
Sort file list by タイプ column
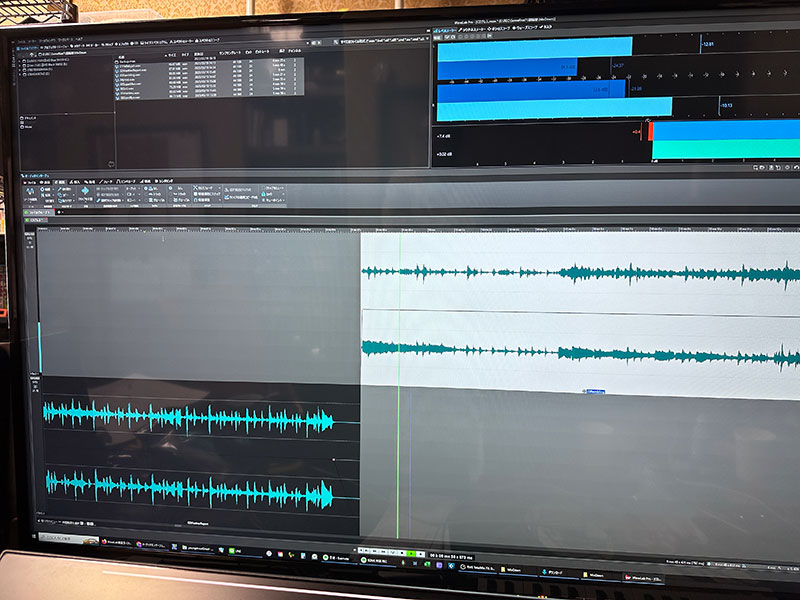click(x=185, y=55)
